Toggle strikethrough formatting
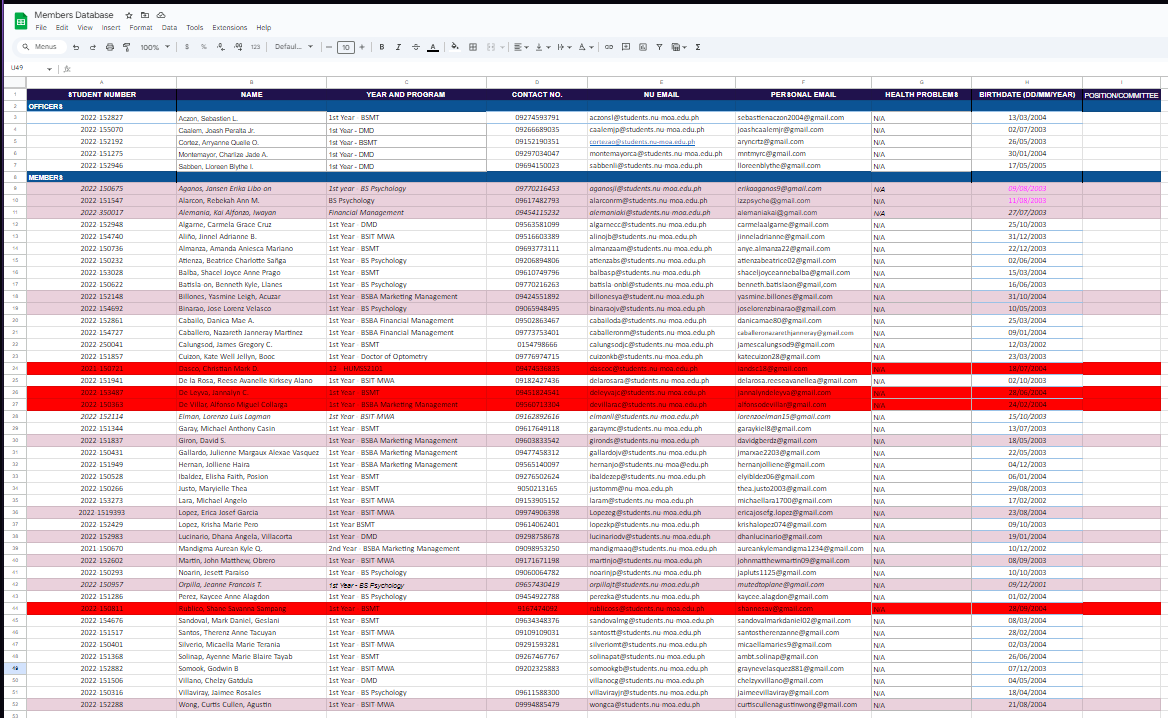 (416, 47)
